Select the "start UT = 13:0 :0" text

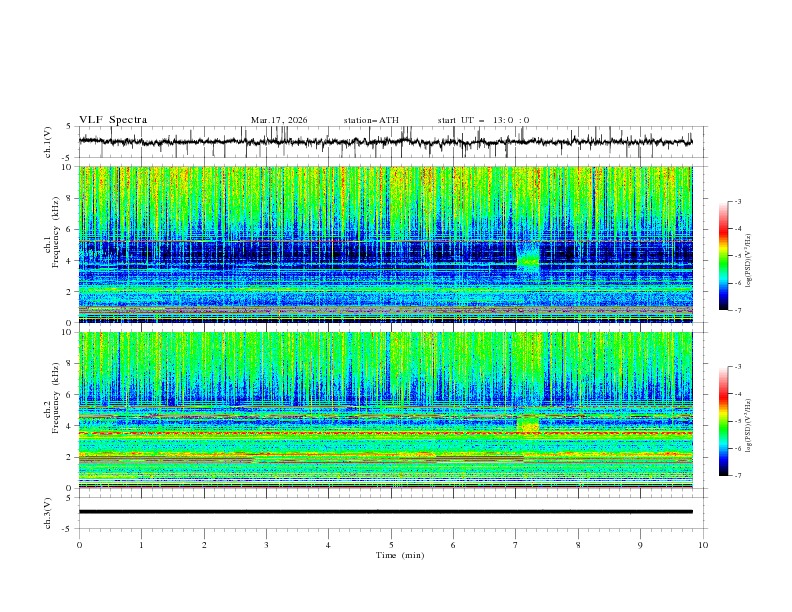click(x=483, y=120)
